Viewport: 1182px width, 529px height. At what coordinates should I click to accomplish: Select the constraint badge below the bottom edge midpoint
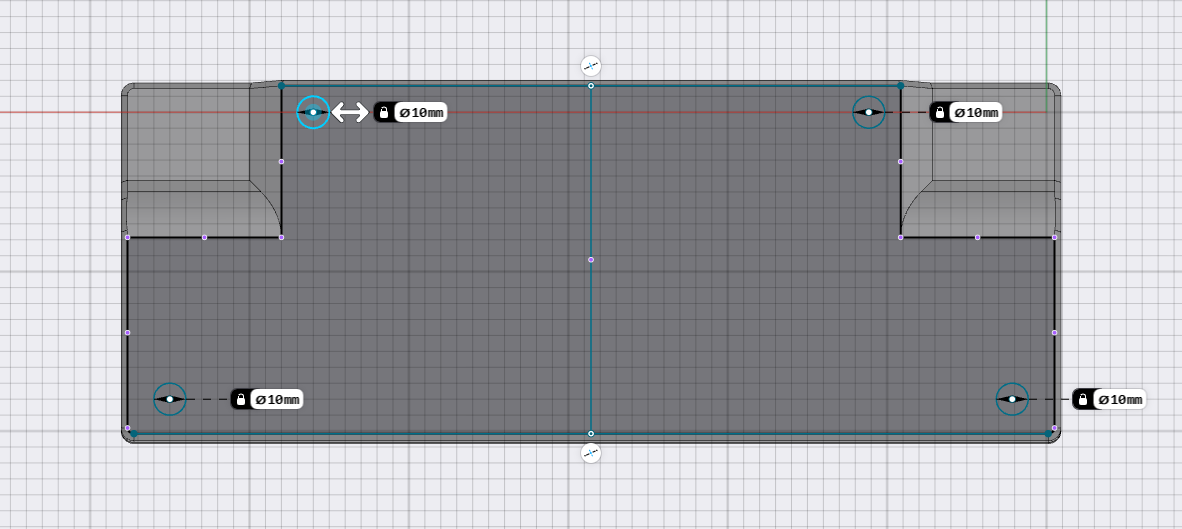click(x=591, y=453)
